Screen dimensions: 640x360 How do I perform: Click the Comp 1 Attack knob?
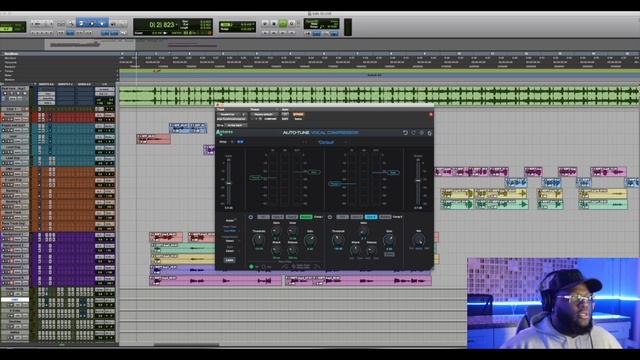[x=276, y=250]
